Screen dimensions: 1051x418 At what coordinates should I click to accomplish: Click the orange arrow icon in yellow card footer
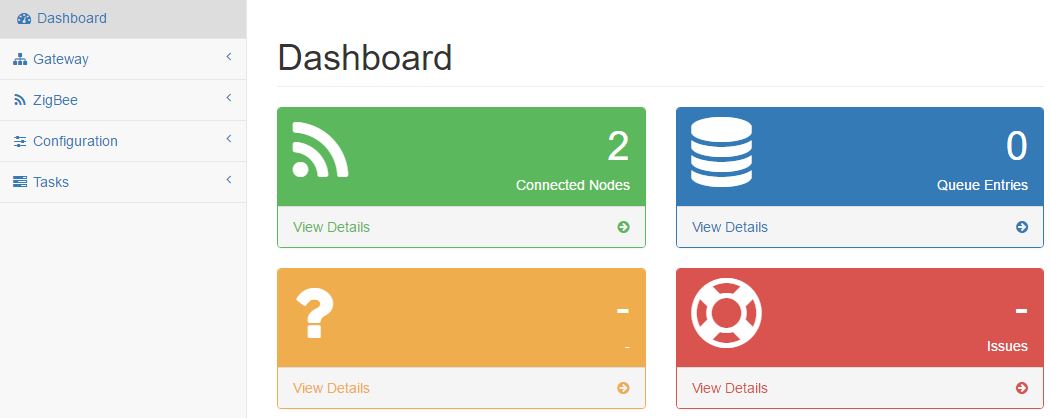click(x=623, y=388)
